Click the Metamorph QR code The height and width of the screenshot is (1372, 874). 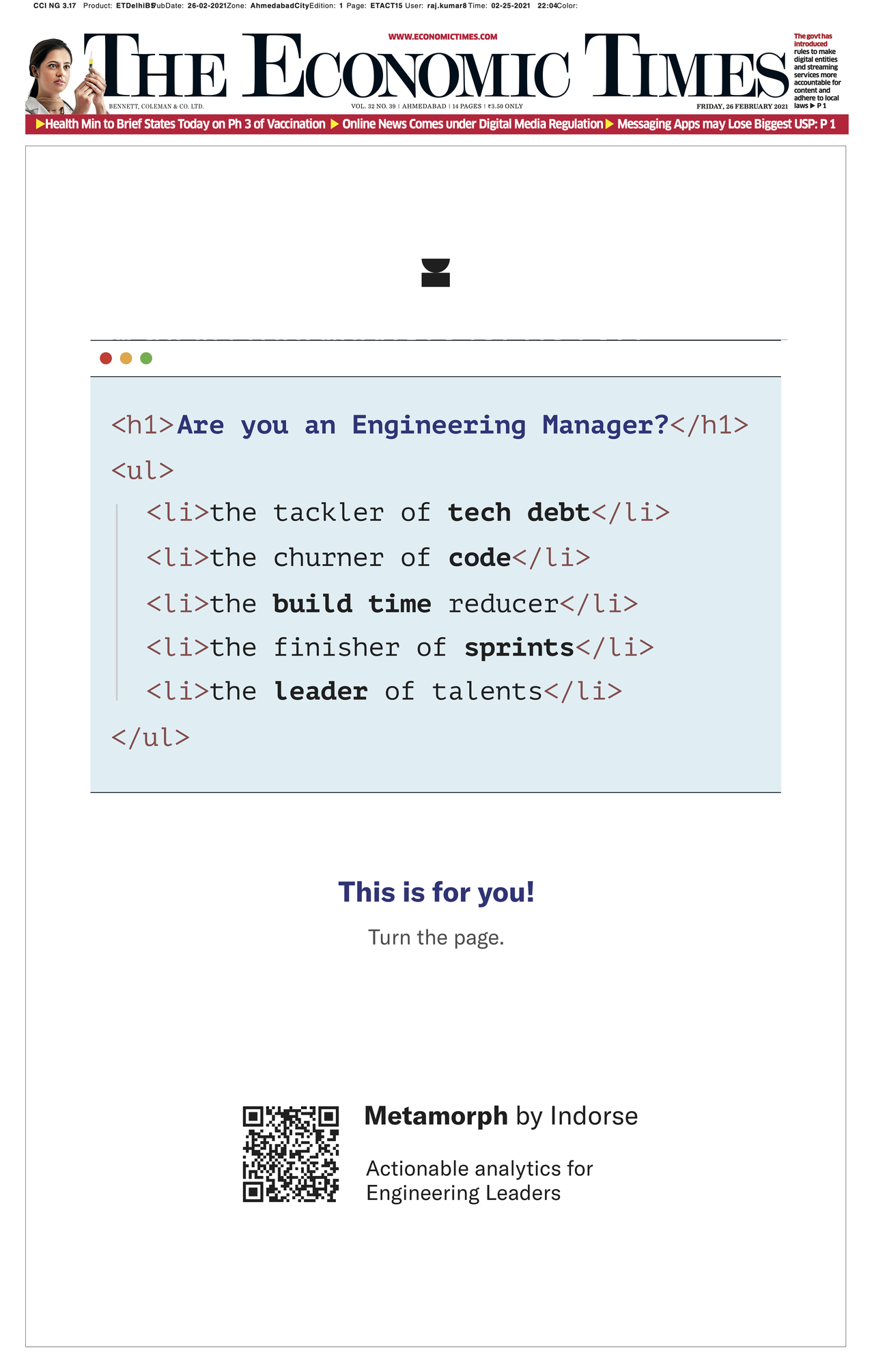click(x=291, y=1153)
